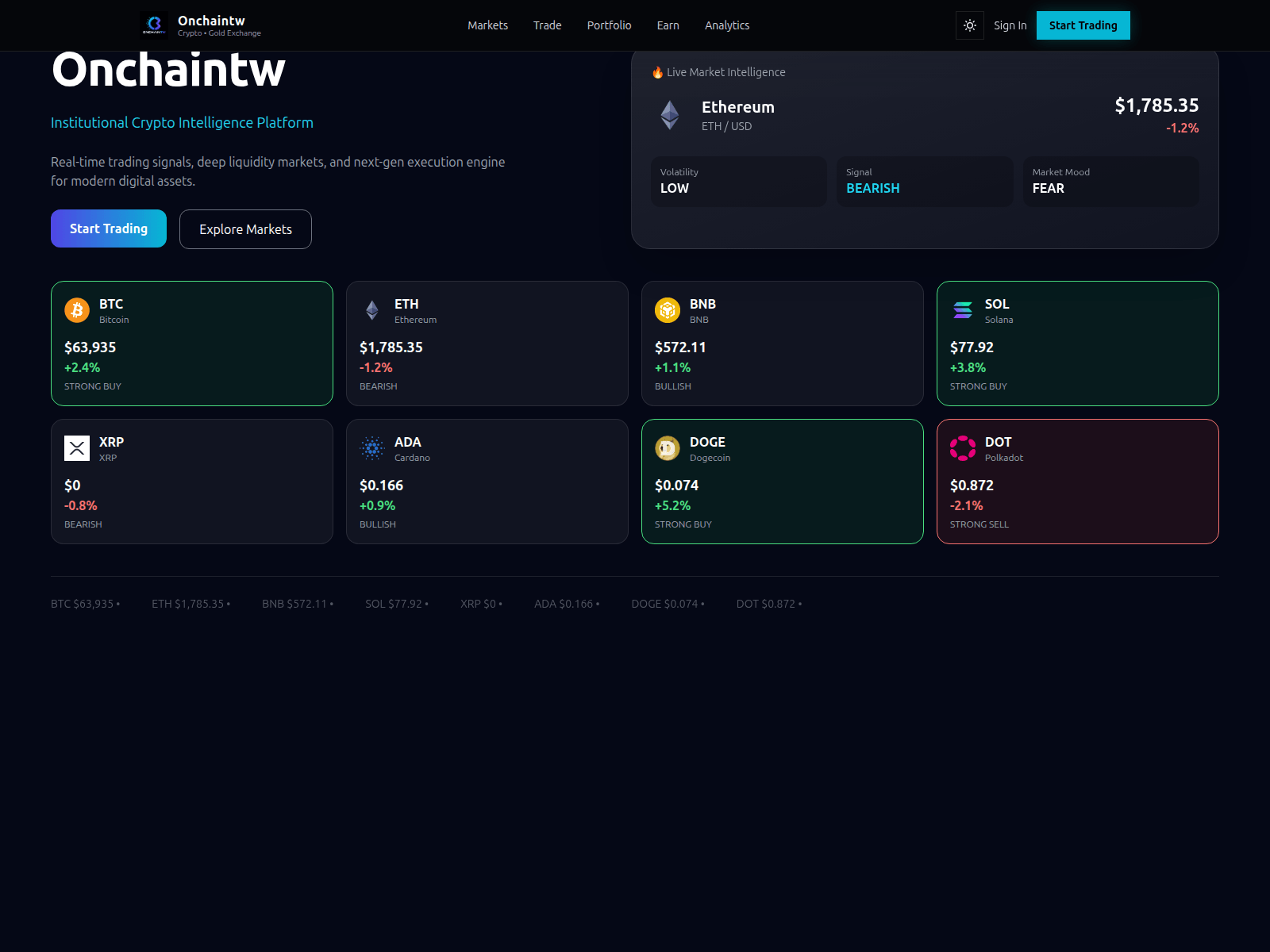Click the fire icon beside Live Market Intelligence

point(657,72)
